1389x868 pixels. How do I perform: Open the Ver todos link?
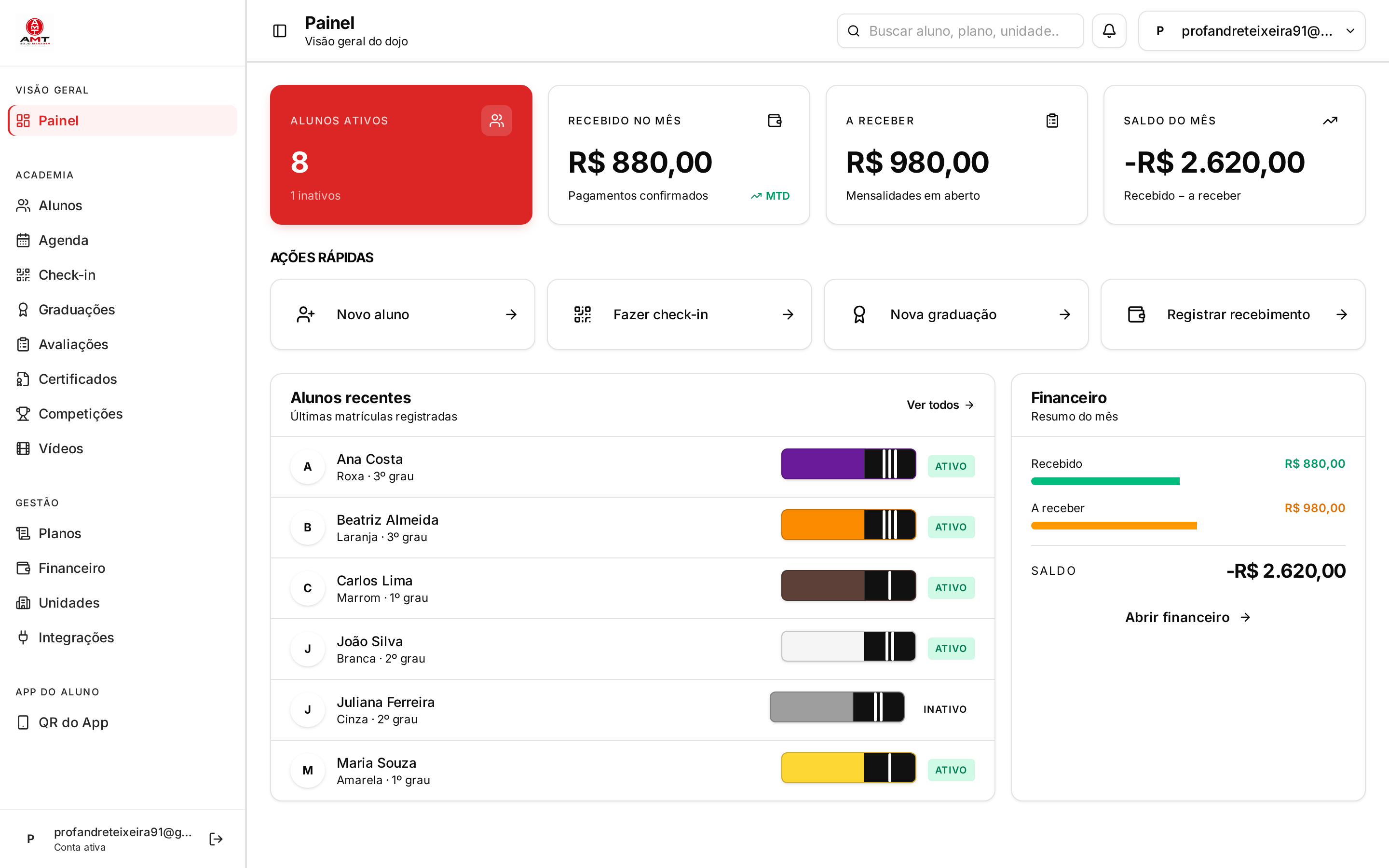940,405
